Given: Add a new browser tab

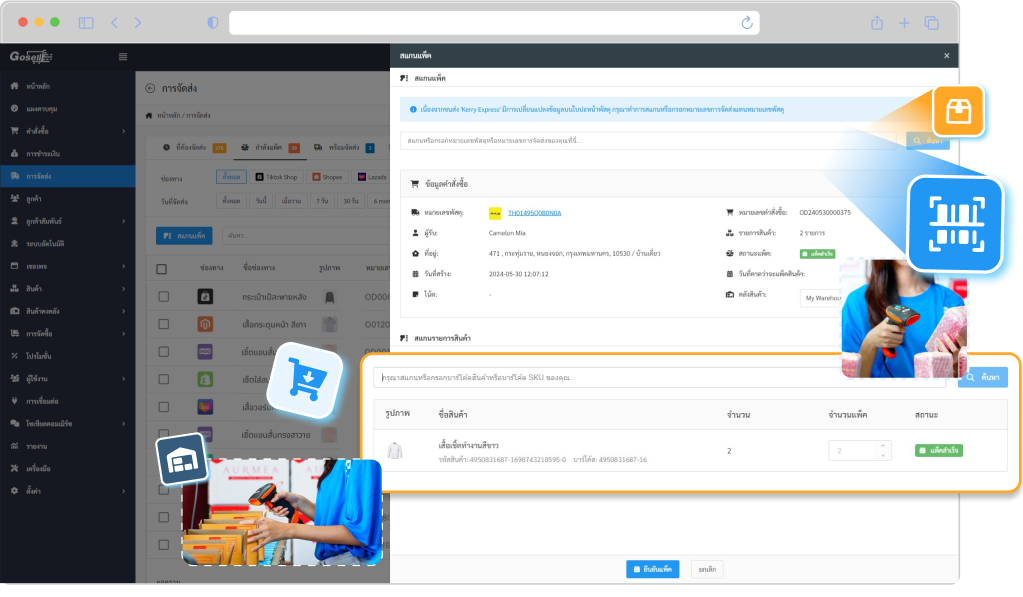Looking at the screenshot, I should click(x=904, y=23).
